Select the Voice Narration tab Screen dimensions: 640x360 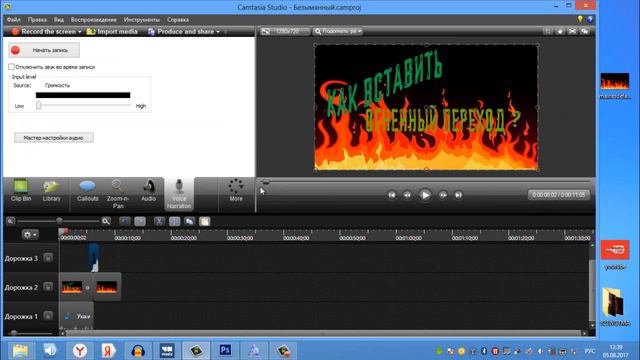[179, 194]
